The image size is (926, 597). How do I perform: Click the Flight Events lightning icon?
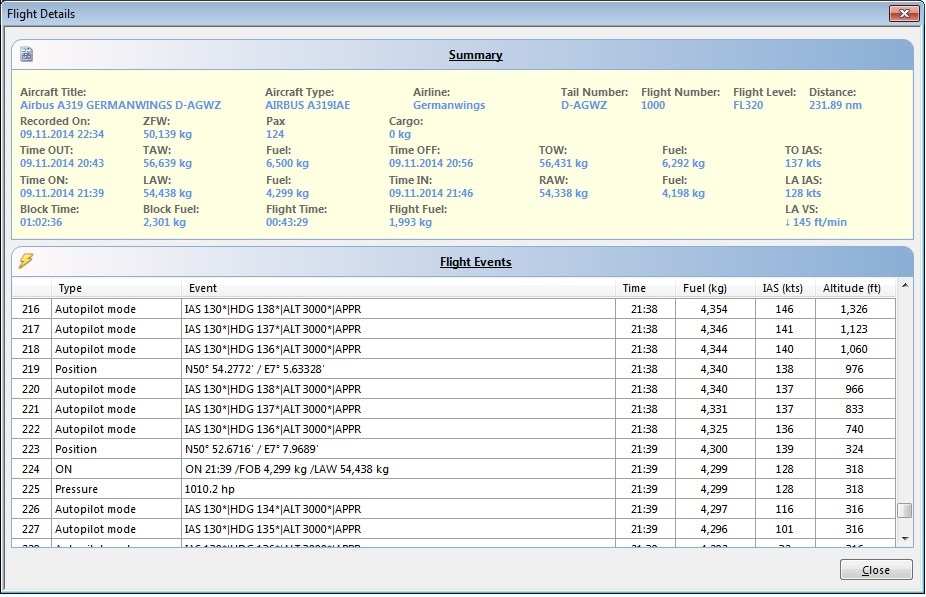coord(27,261)
